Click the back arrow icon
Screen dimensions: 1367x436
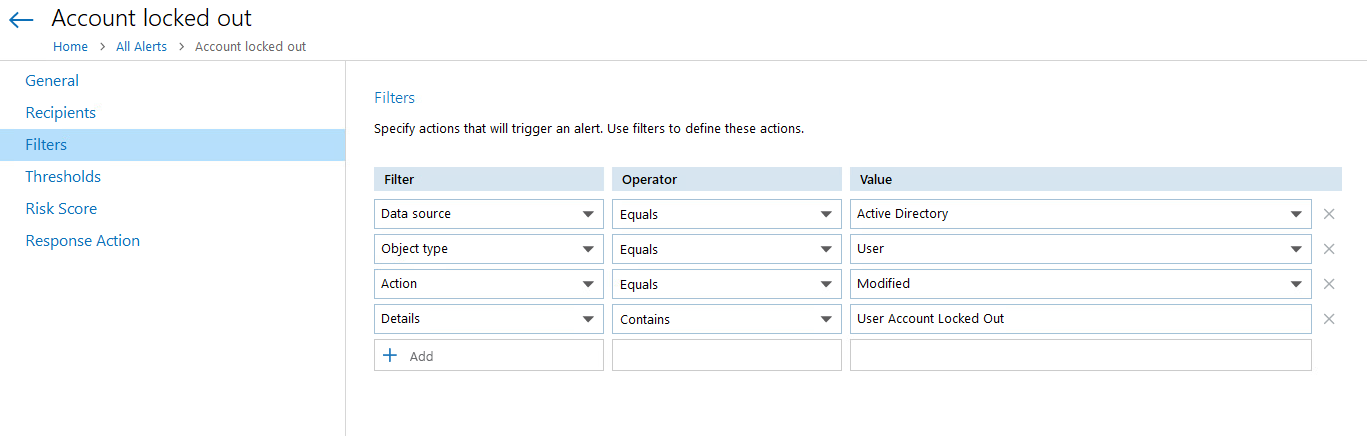point(21,20)
